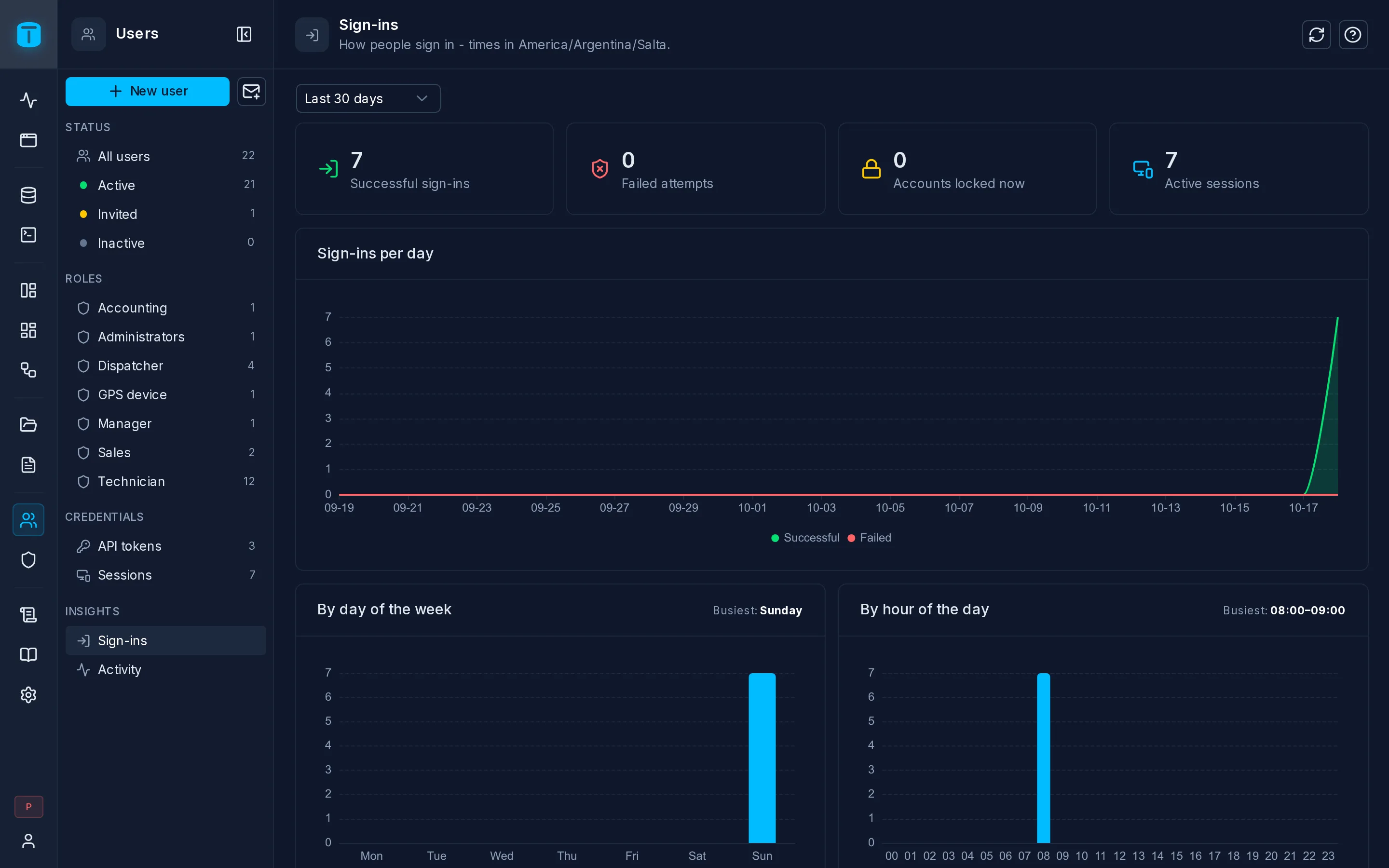Select the Dispatcher role

[x=166, y=366]
